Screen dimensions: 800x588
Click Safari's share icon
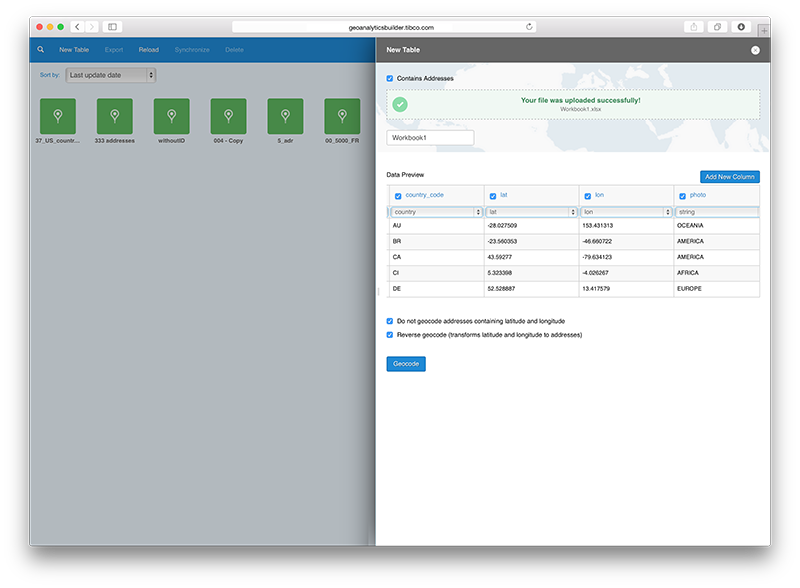[693, 27]
